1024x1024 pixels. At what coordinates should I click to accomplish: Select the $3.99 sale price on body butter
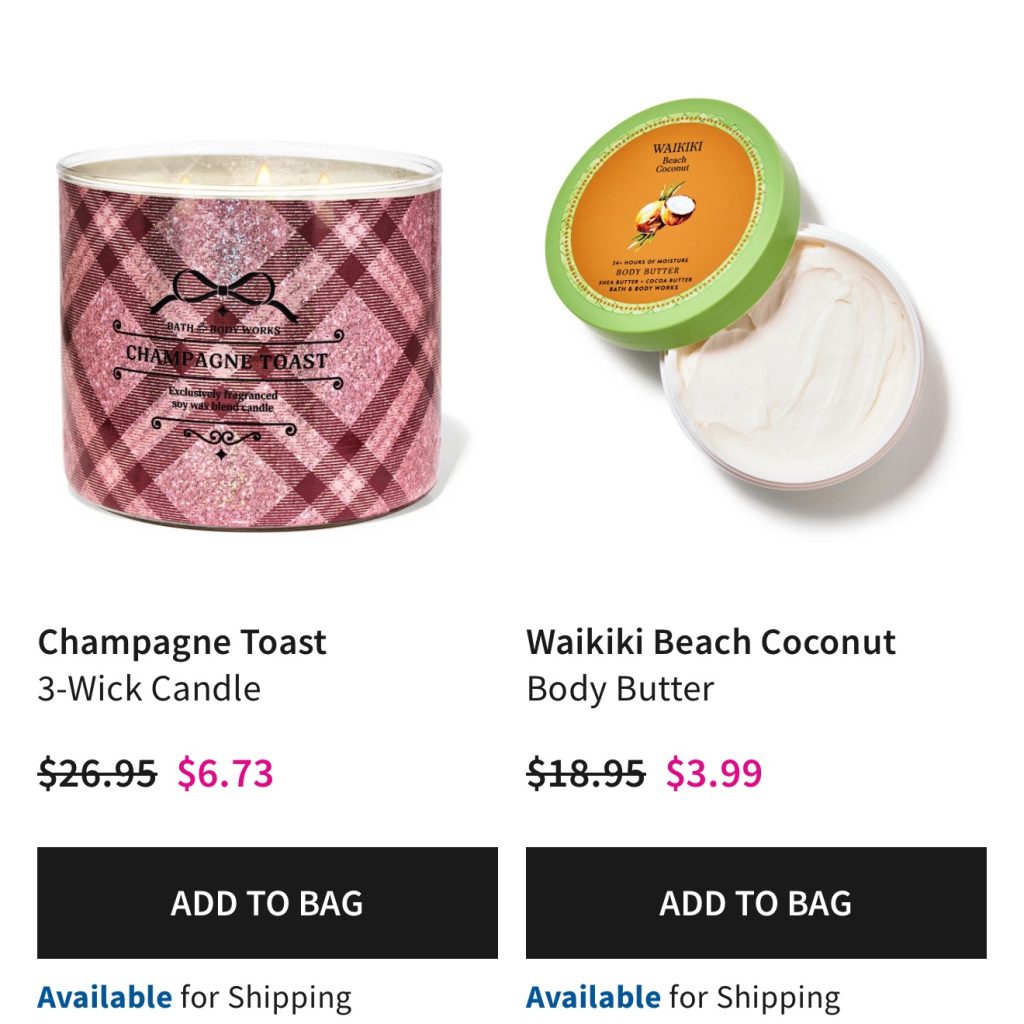[714, 773]
